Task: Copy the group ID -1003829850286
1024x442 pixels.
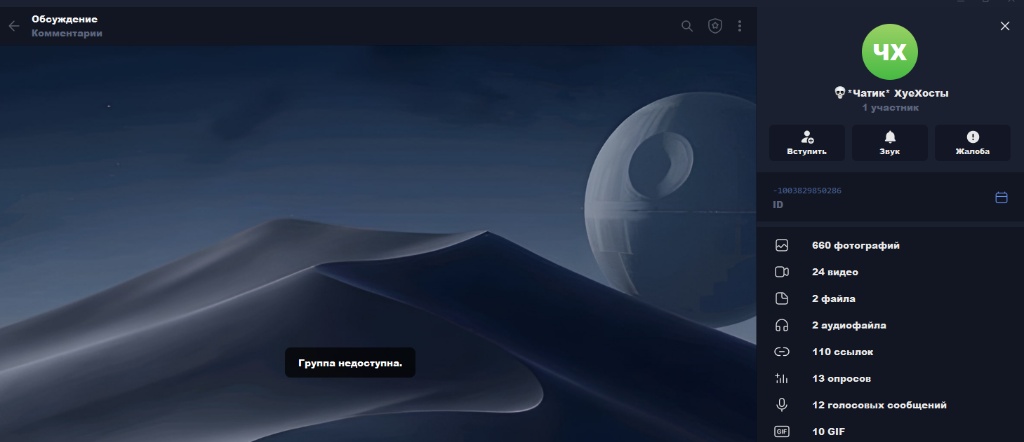Action: tap(807, 191)
